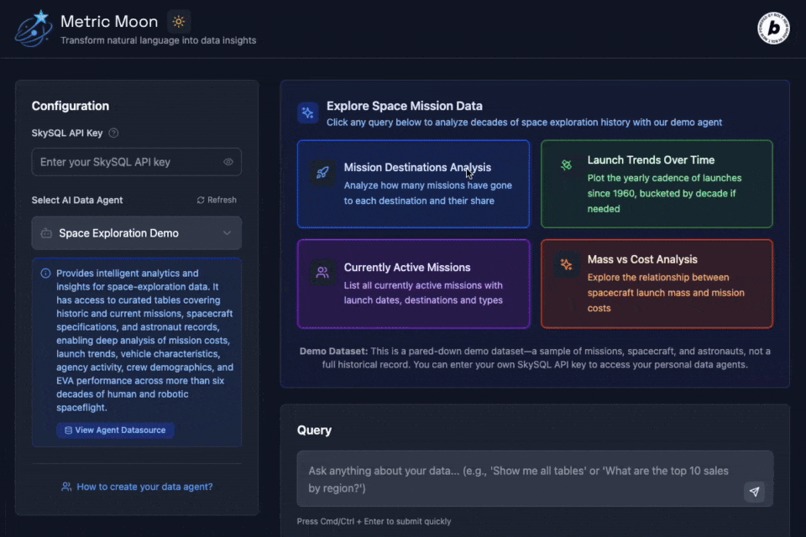Viewport: 806px width, 537px height.
Task: Toggle light theme with the sun icon
Action: 179,22
